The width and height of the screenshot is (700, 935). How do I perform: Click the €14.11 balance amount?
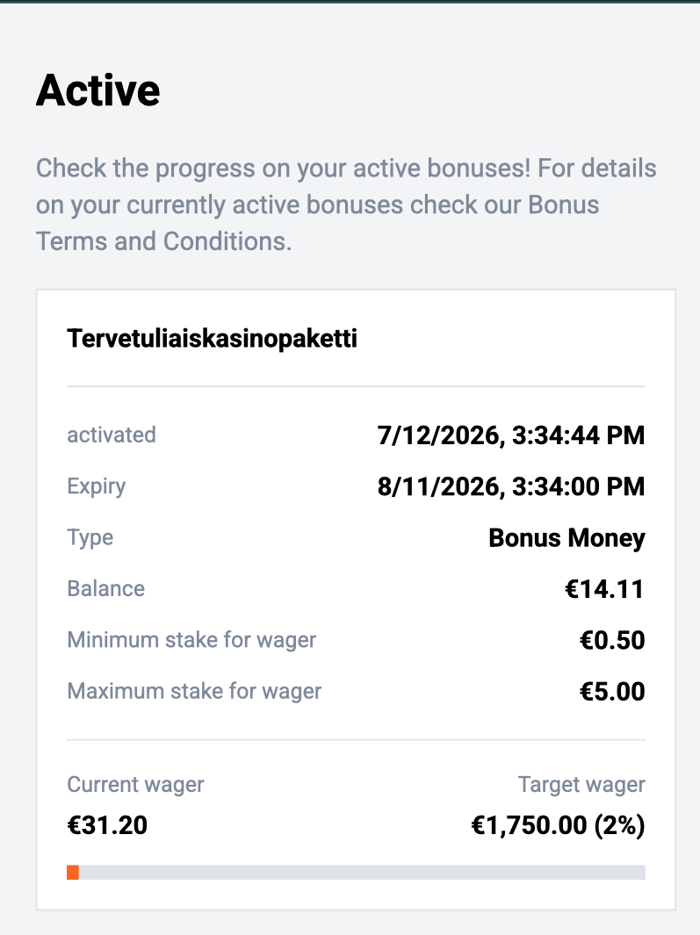pyautogui.click(x=605, y=589)
